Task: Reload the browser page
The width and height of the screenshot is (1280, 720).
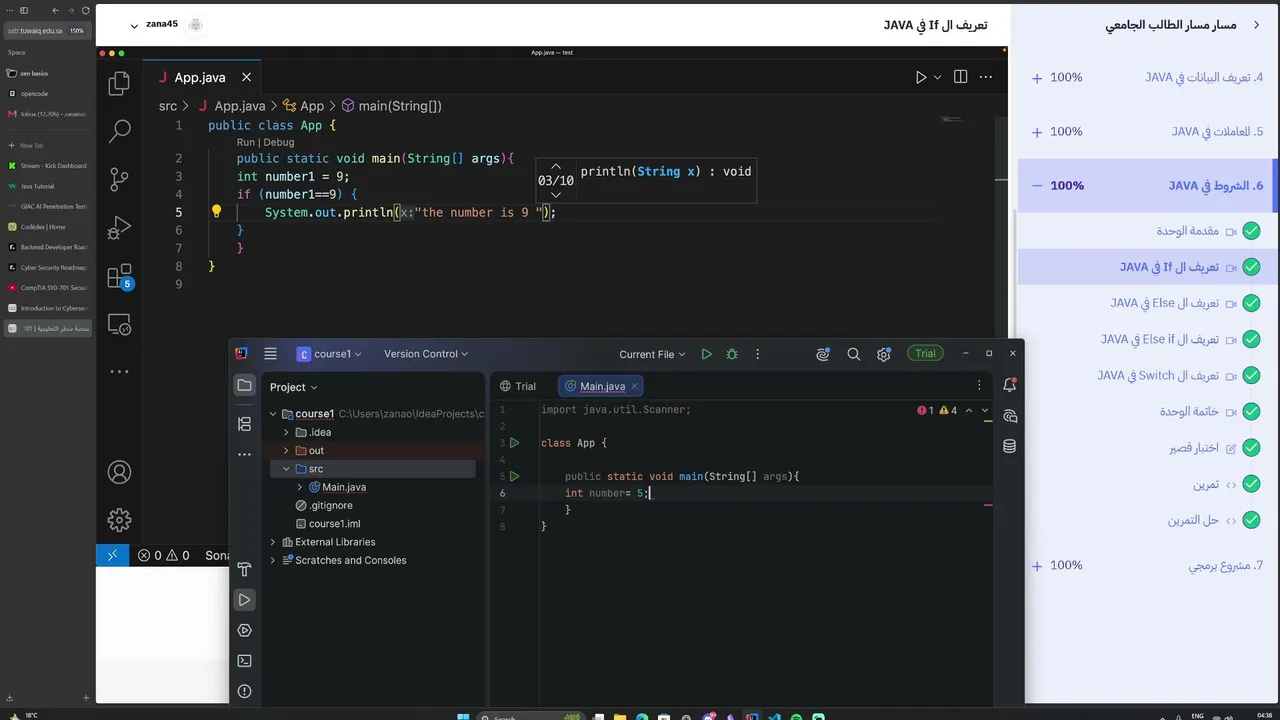Action: (x=86, y=10)
